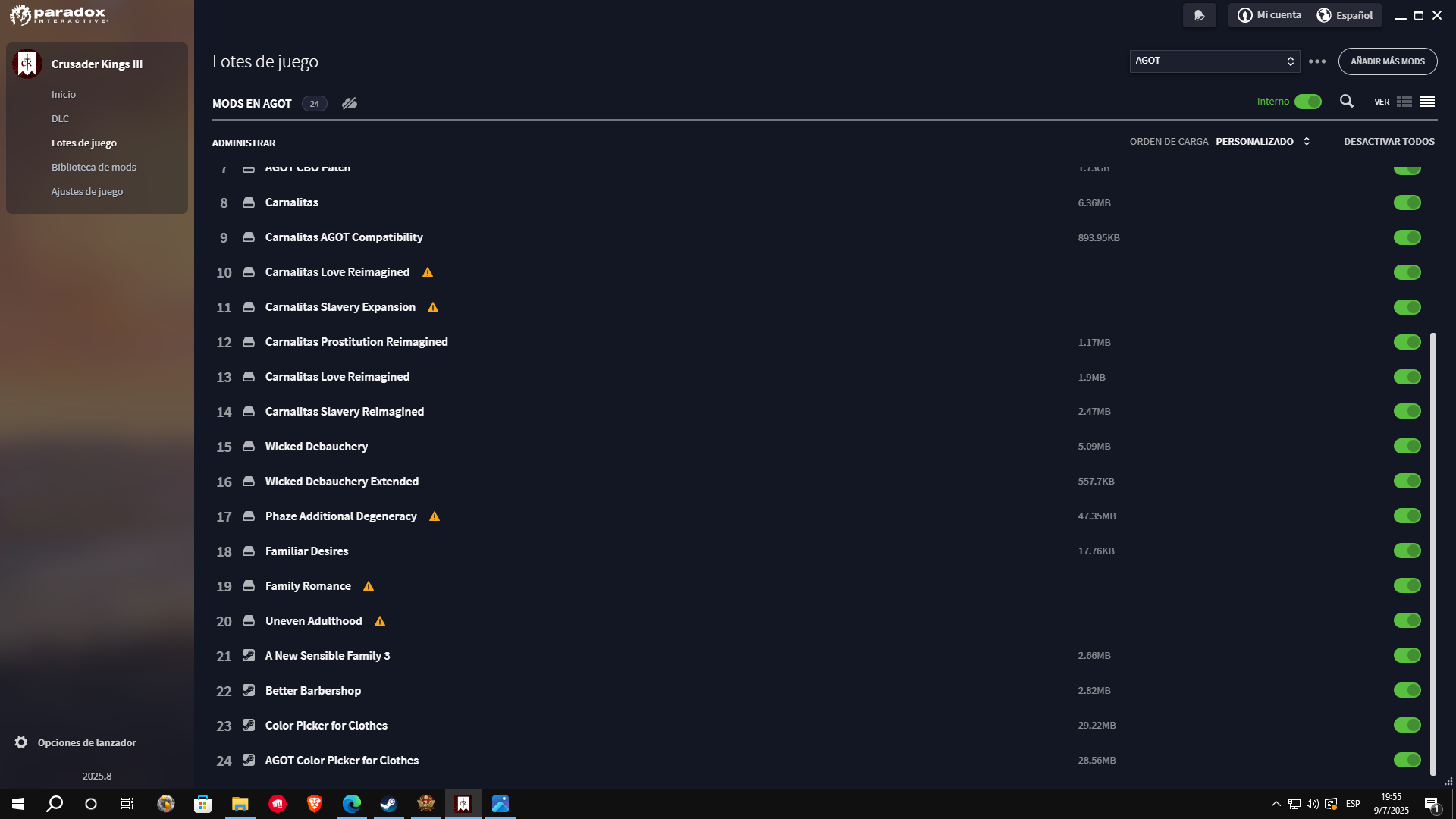
Task: Show hidden system tray icons
Action: tap(1276, 804)
